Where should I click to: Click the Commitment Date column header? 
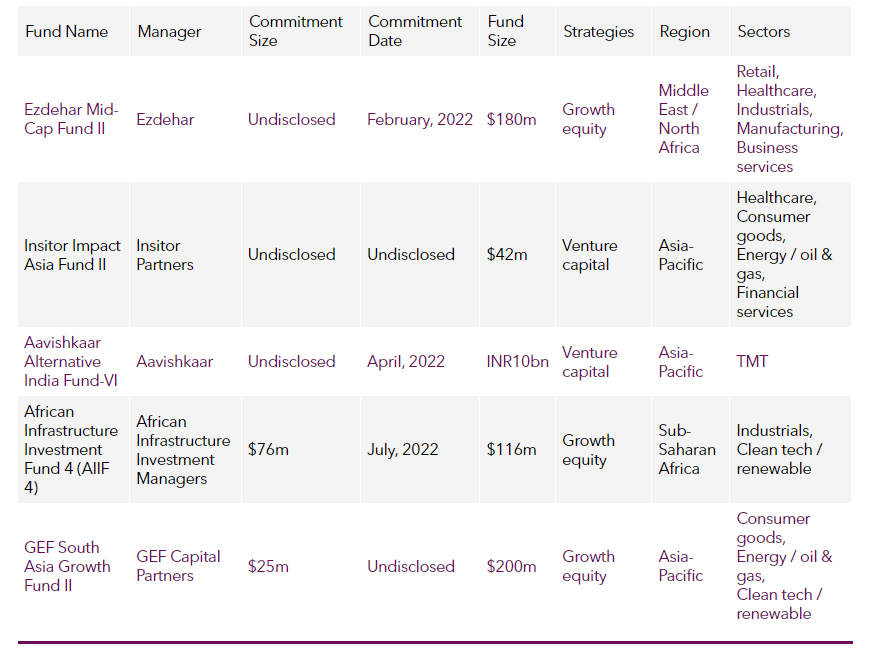coord(415,31)
